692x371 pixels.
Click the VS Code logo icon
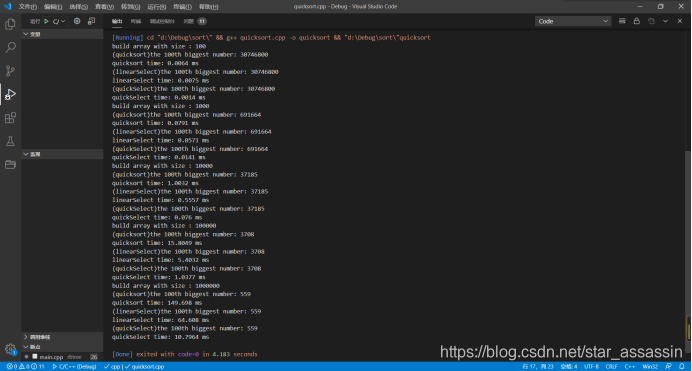pyautogui.click(x=8, y=7)
